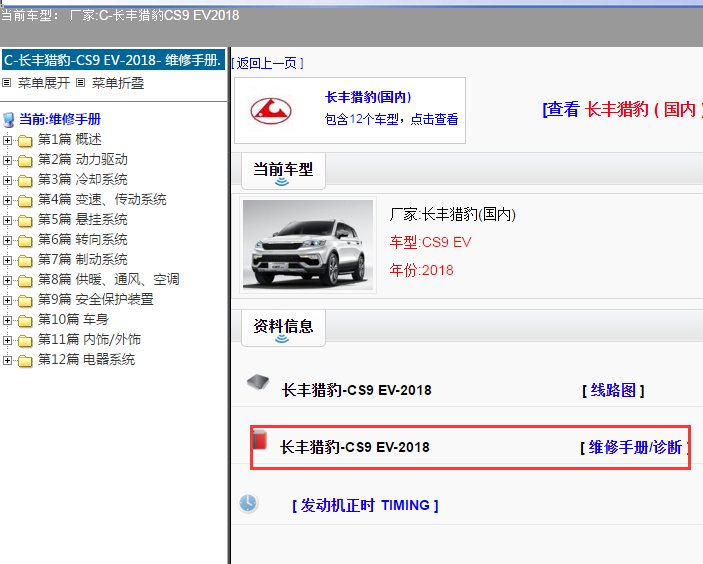Open the 发动机正时 TIMING link
Screen dimensions: 703x564
(x=365, y=506)
